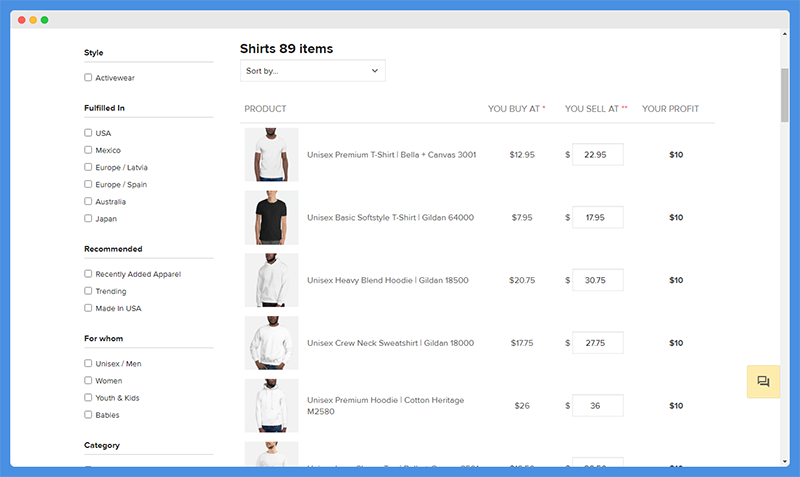The height and width of the screenshot is (477, 800).
Task: Edit the 30.75 sell price field
Action: coord(597,280)
